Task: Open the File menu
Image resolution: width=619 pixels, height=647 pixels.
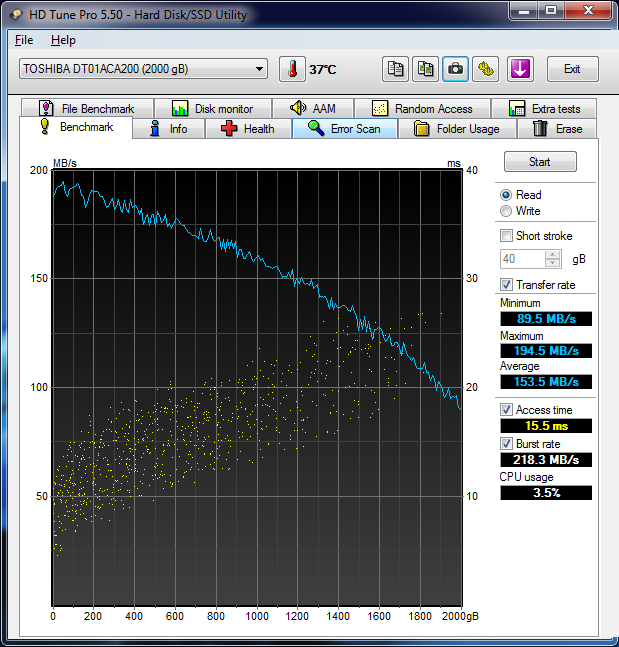Action: [24, 40]
